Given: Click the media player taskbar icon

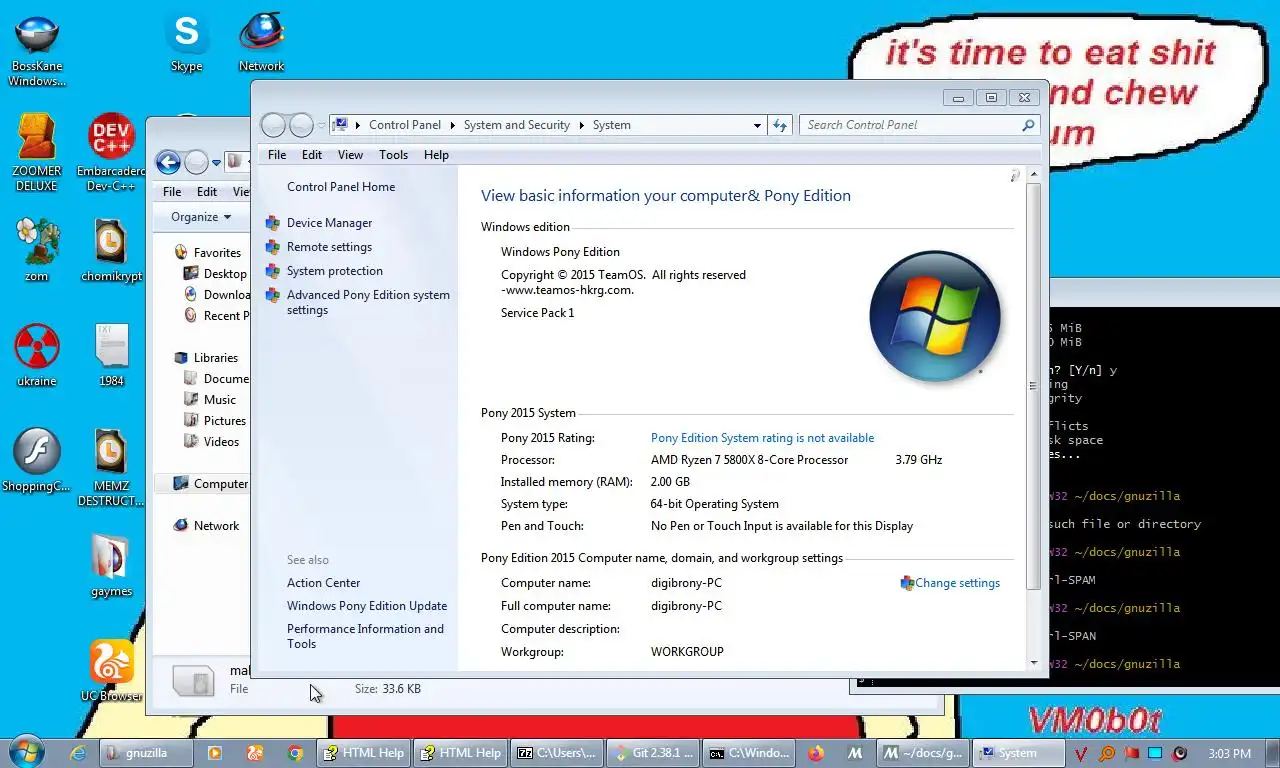Looking at the screenshot, I should [214, 753].
